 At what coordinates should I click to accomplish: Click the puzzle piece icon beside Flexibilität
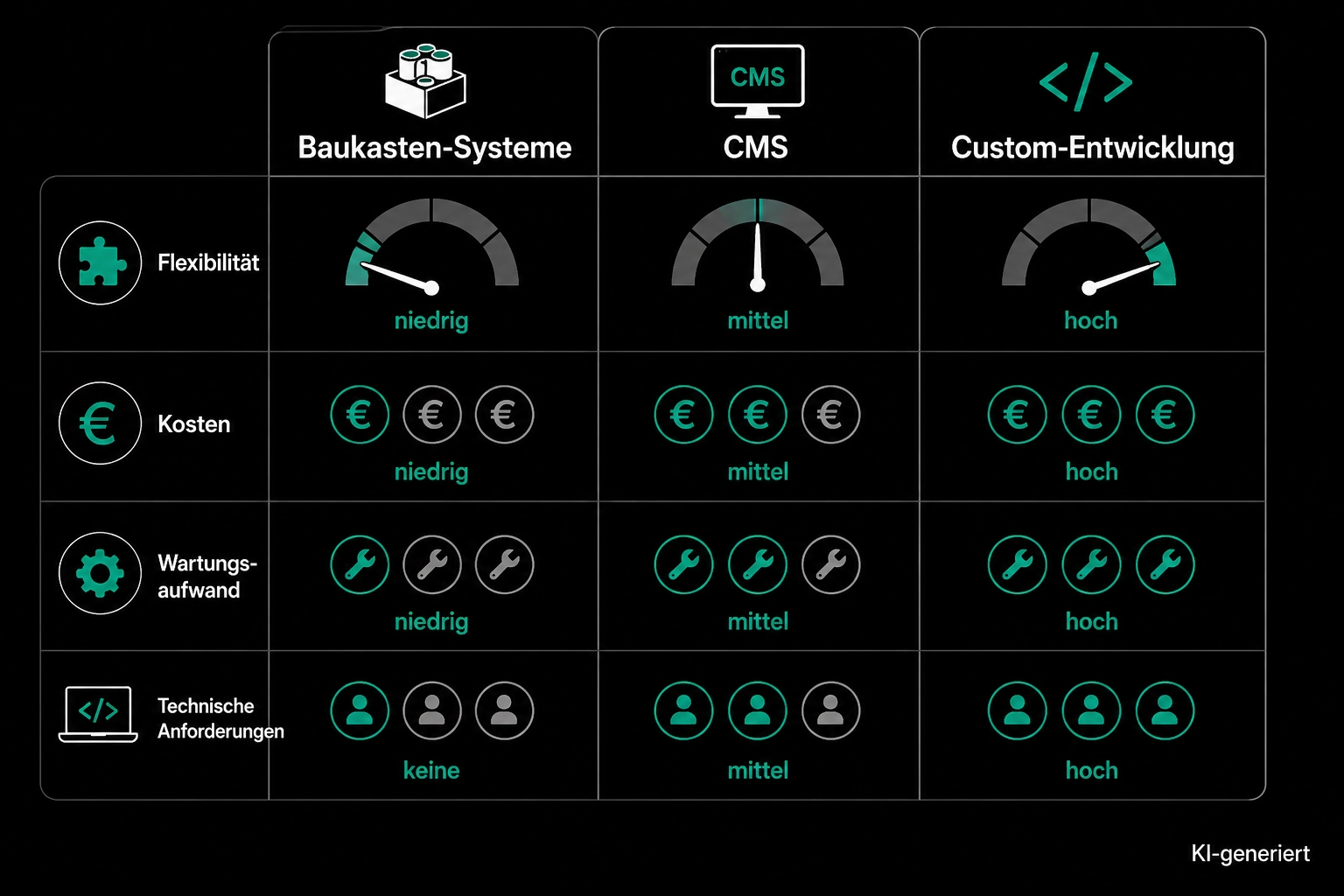100,262
